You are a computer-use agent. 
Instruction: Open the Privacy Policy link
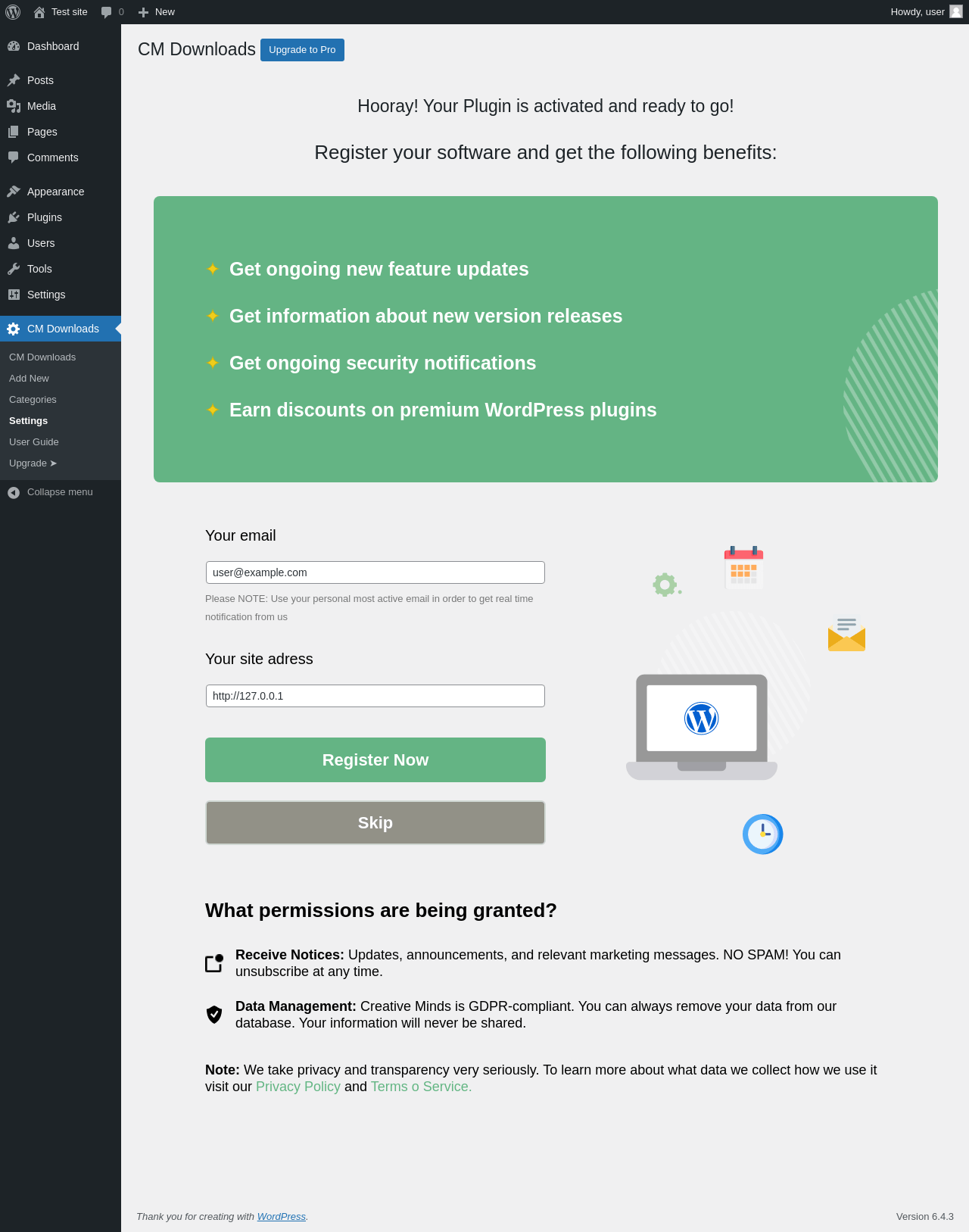coord(298,1087)
